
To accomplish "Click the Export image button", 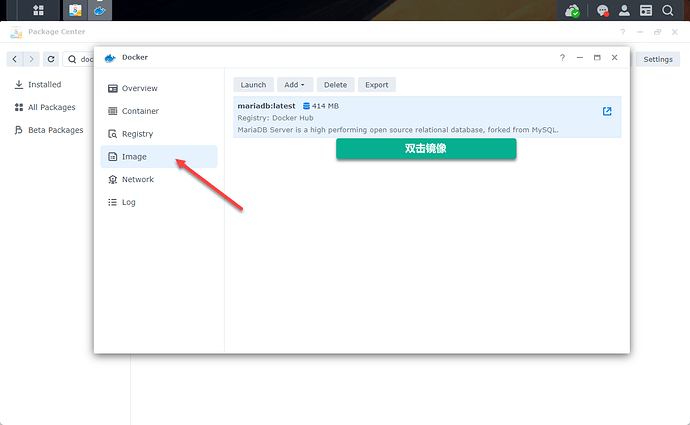I will 377,84.
